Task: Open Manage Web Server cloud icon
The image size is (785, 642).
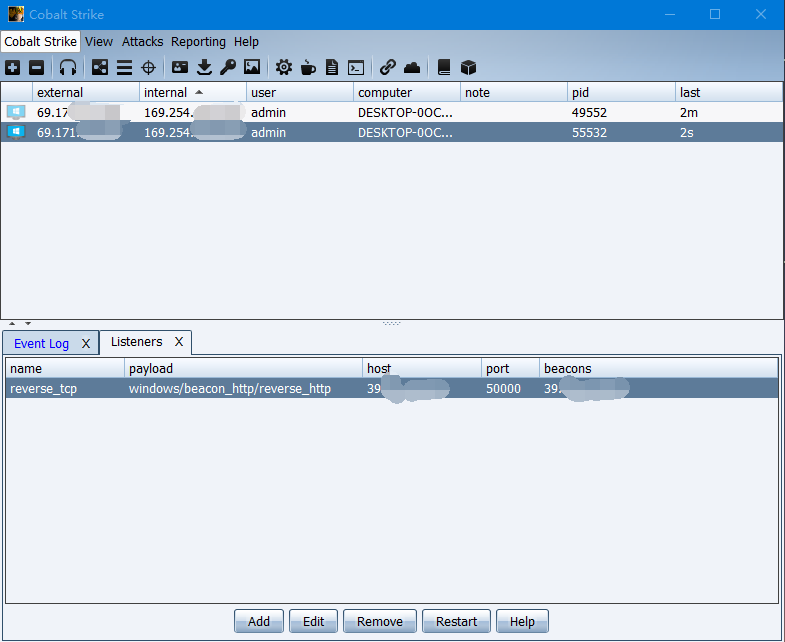Action: pos(412,67)
